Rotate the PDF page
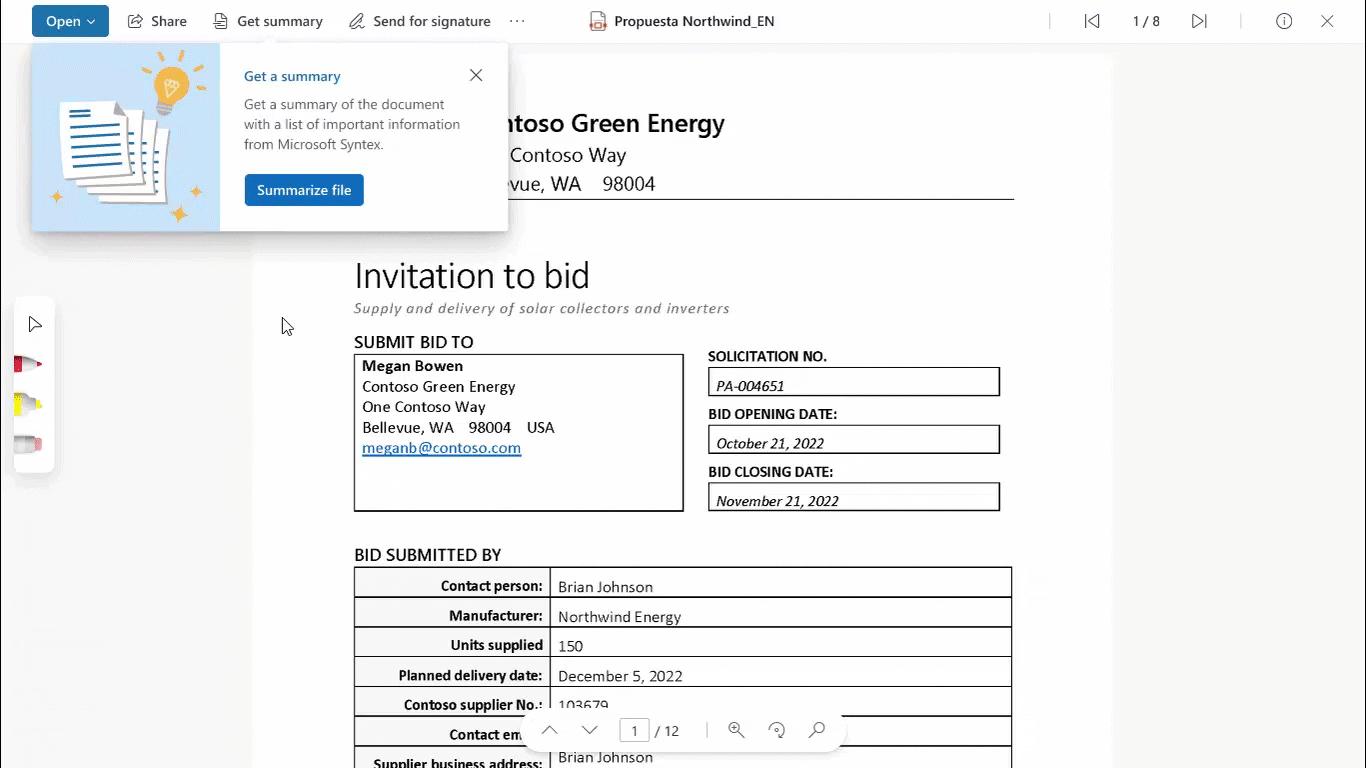Screen dimensions: 1366x768 (776, 730)
